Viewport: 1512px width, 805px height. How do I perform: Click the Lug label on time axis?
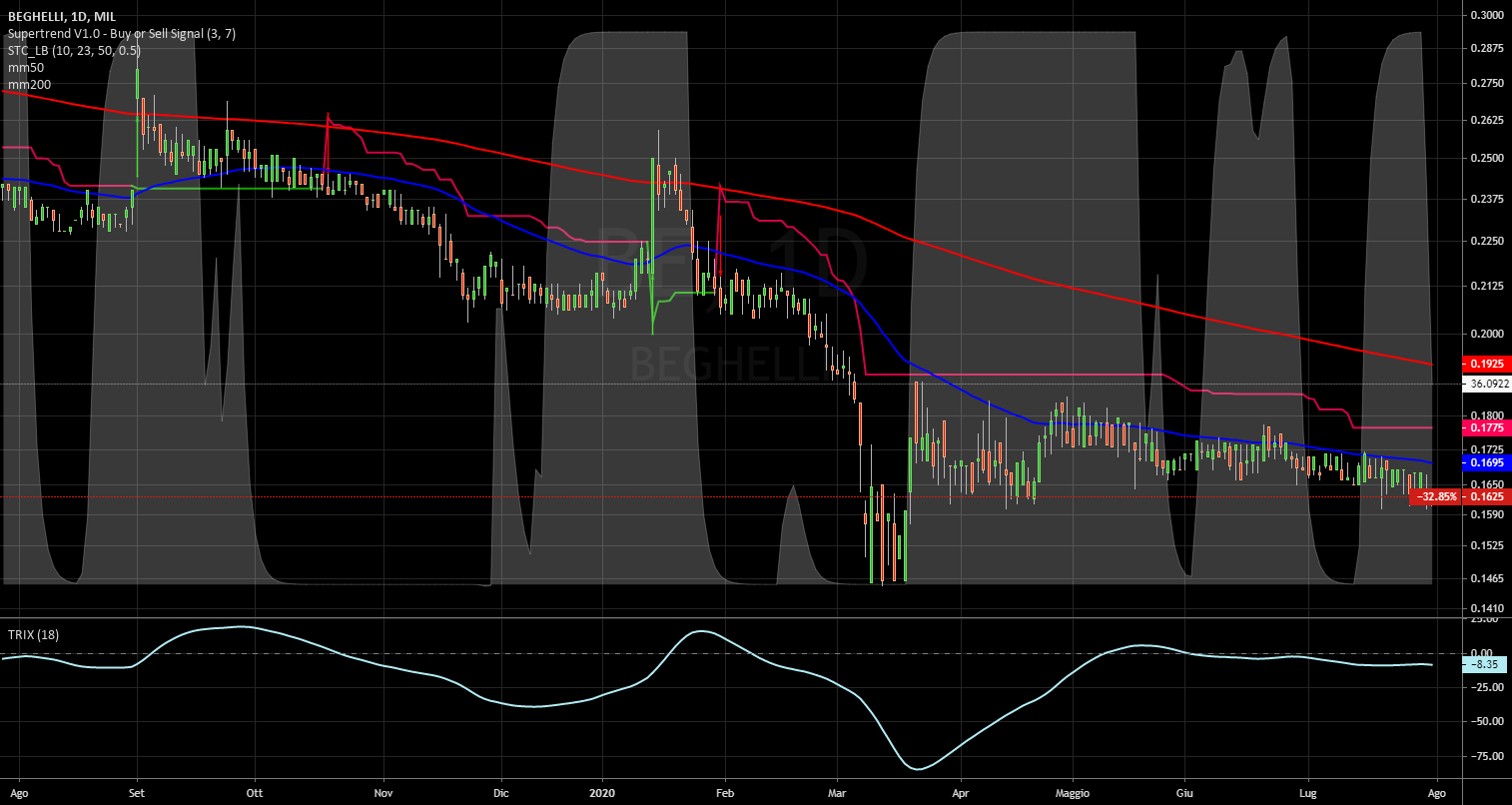[x=1307, y=793]
